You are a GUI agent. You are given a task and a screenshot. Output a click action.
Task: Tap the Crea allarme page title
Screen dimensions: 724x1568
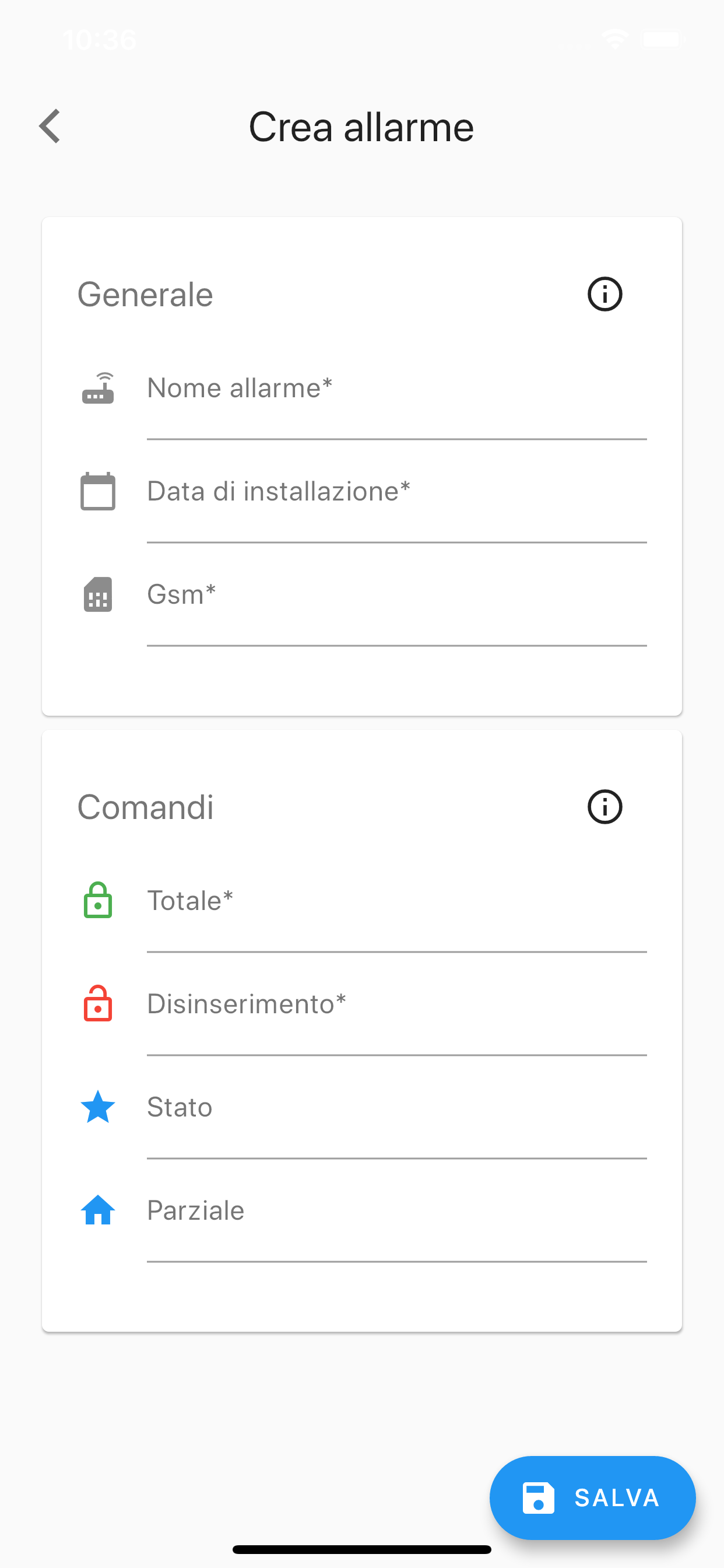click(x=361, y=127)
